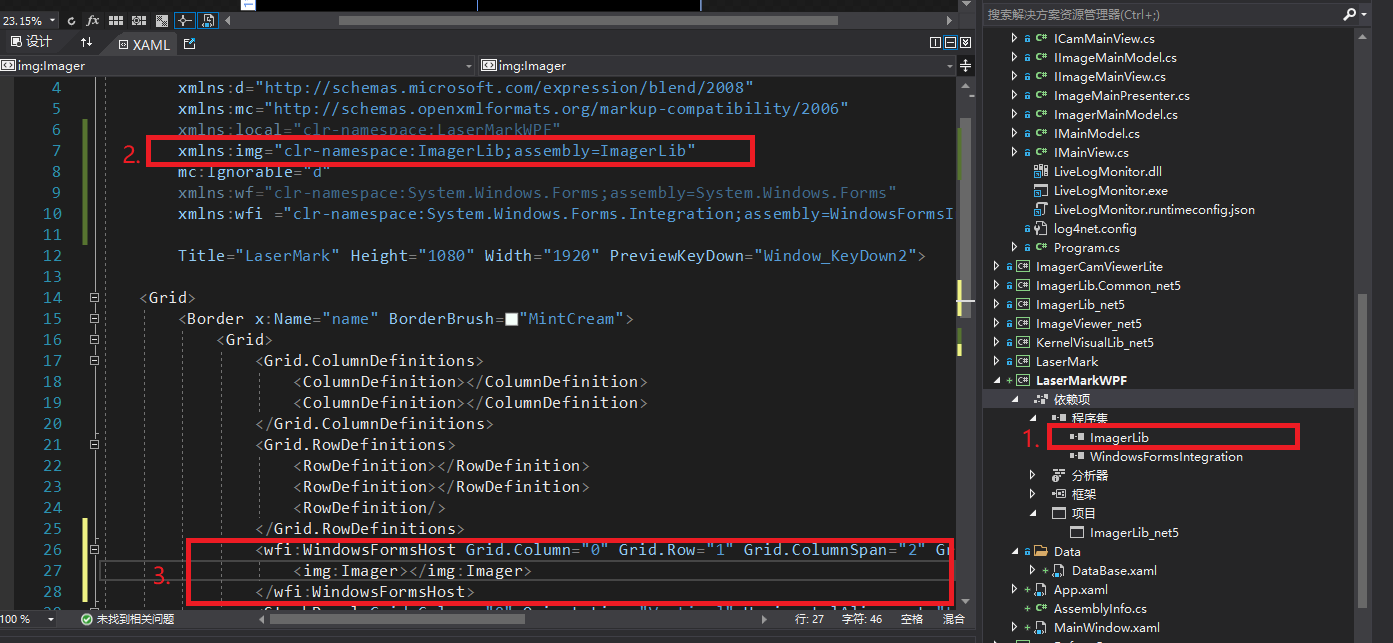
Task: Click the search magnifier in Solution Explorer
Action: tap(1349, 14)
